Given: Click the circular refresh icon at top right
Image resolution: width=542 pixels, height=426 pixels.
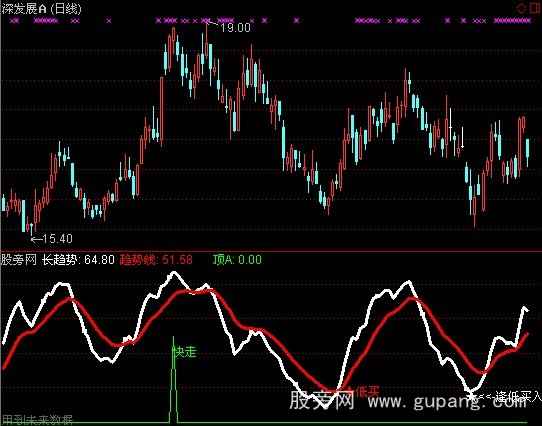Looking at the screenshot, I should 521,8.
